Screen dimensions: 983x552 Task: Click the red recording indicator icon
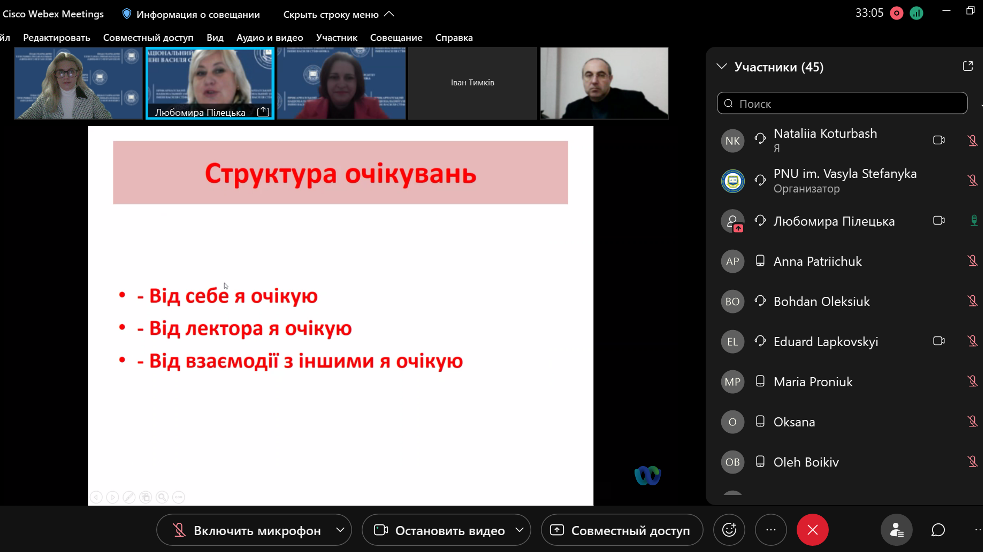click(x=896, y=14)
